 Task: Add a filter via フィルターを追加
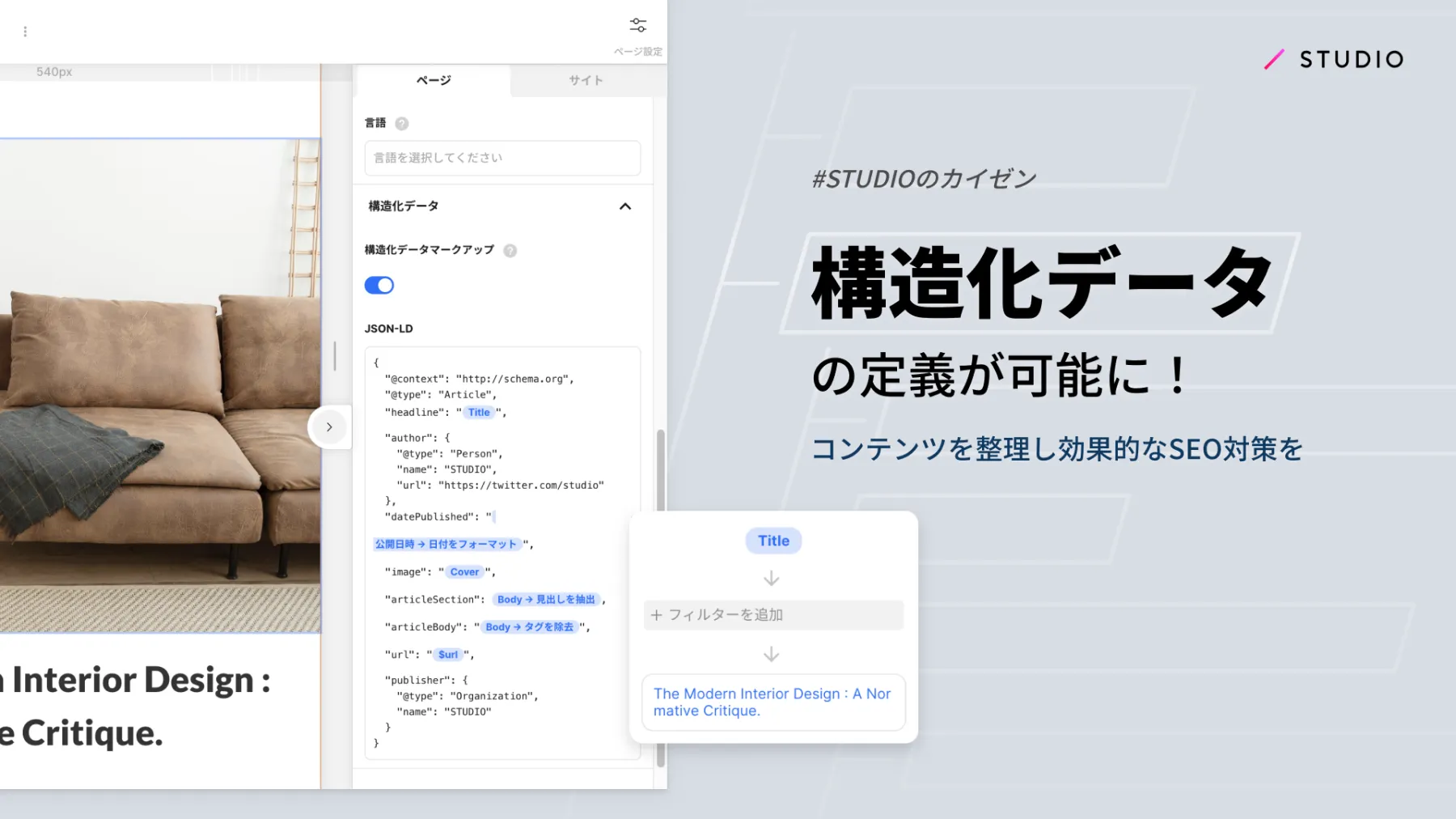[x=773, y=615]
